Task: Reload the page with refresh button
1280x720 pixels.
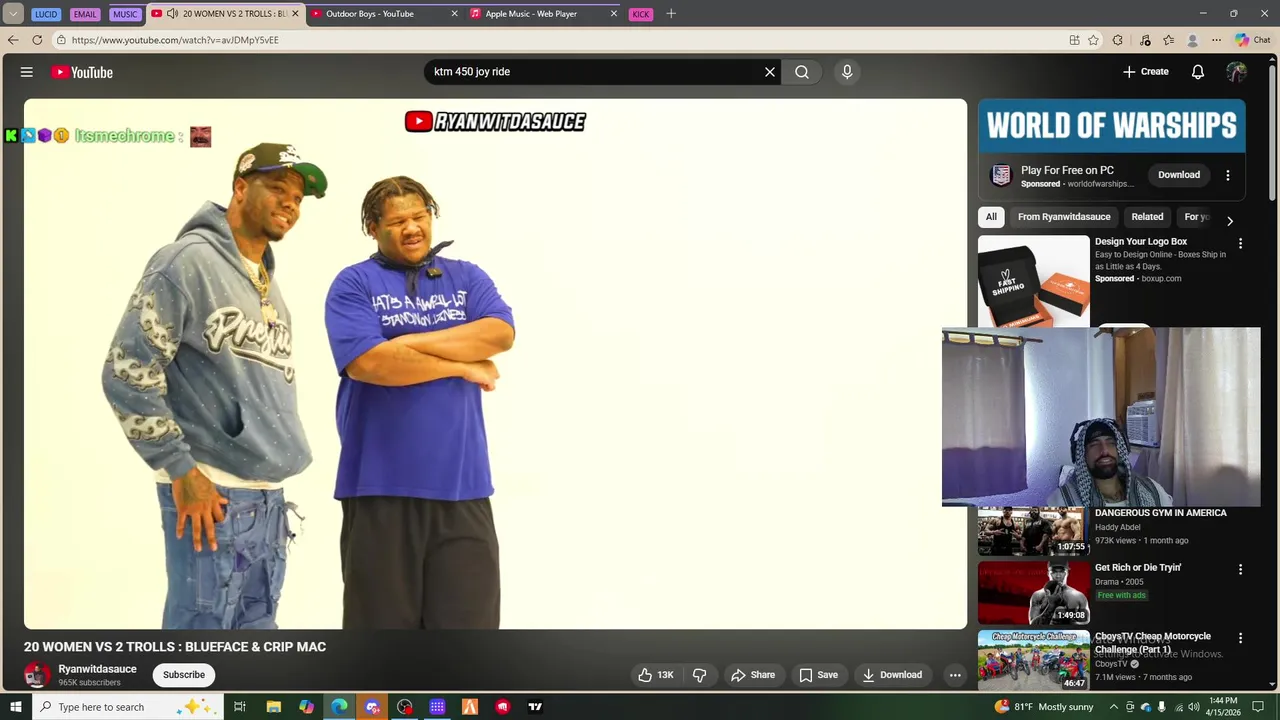Action: (x=37, y=40)
